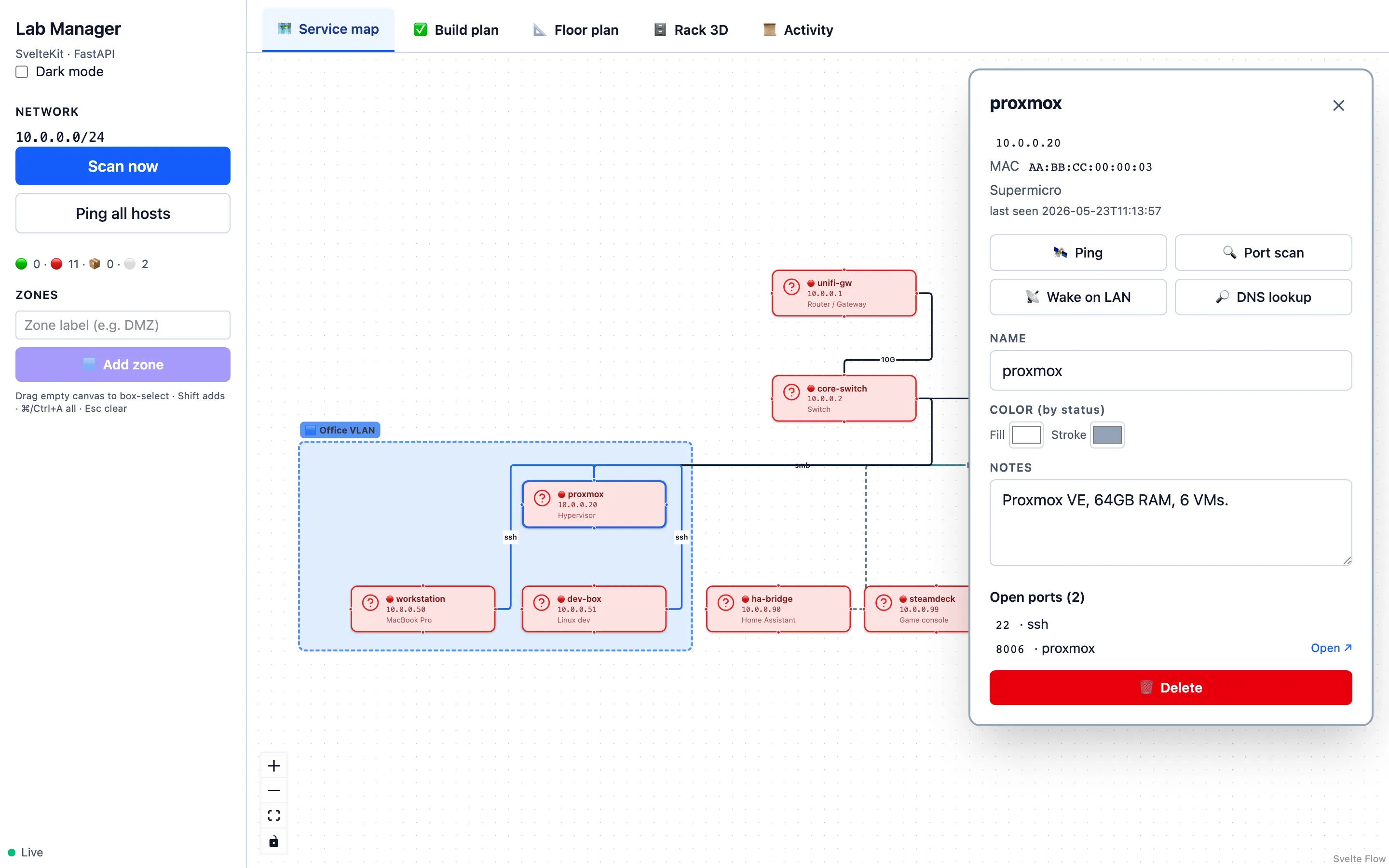Zoom out with the minus control
The image size is (1389, 868).
[274, 790]
